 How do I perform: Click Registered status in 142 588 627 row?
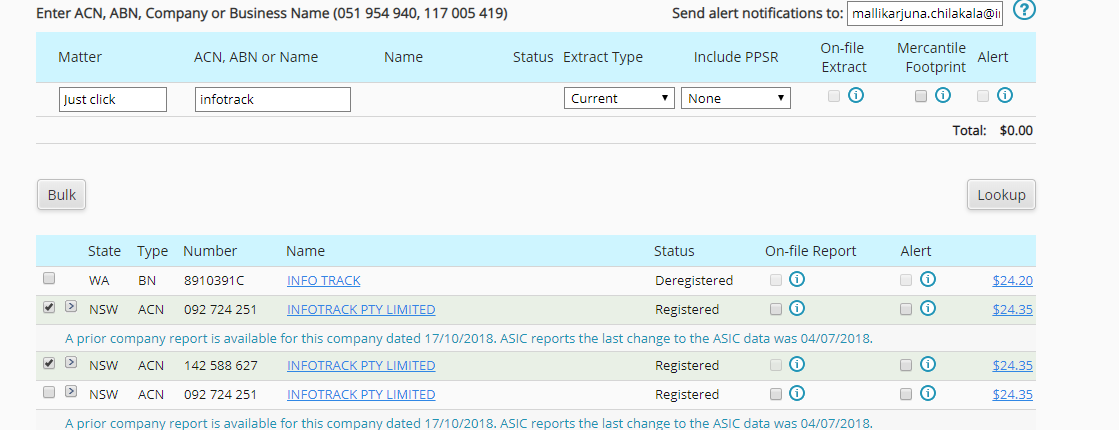pos(687,366)
